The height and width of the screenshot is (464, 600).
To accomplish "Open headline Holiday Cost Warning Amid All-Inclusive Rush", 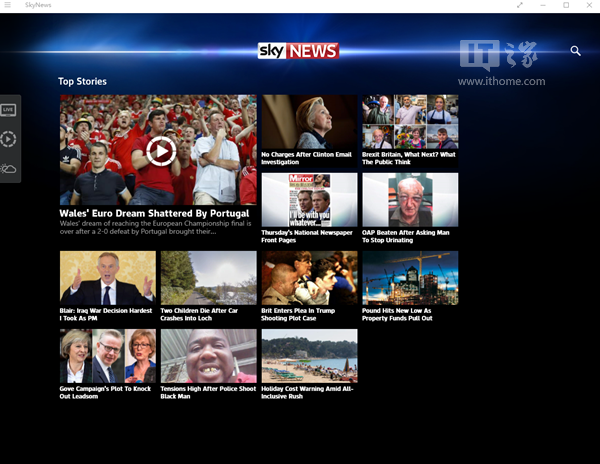I will [307, 392].
